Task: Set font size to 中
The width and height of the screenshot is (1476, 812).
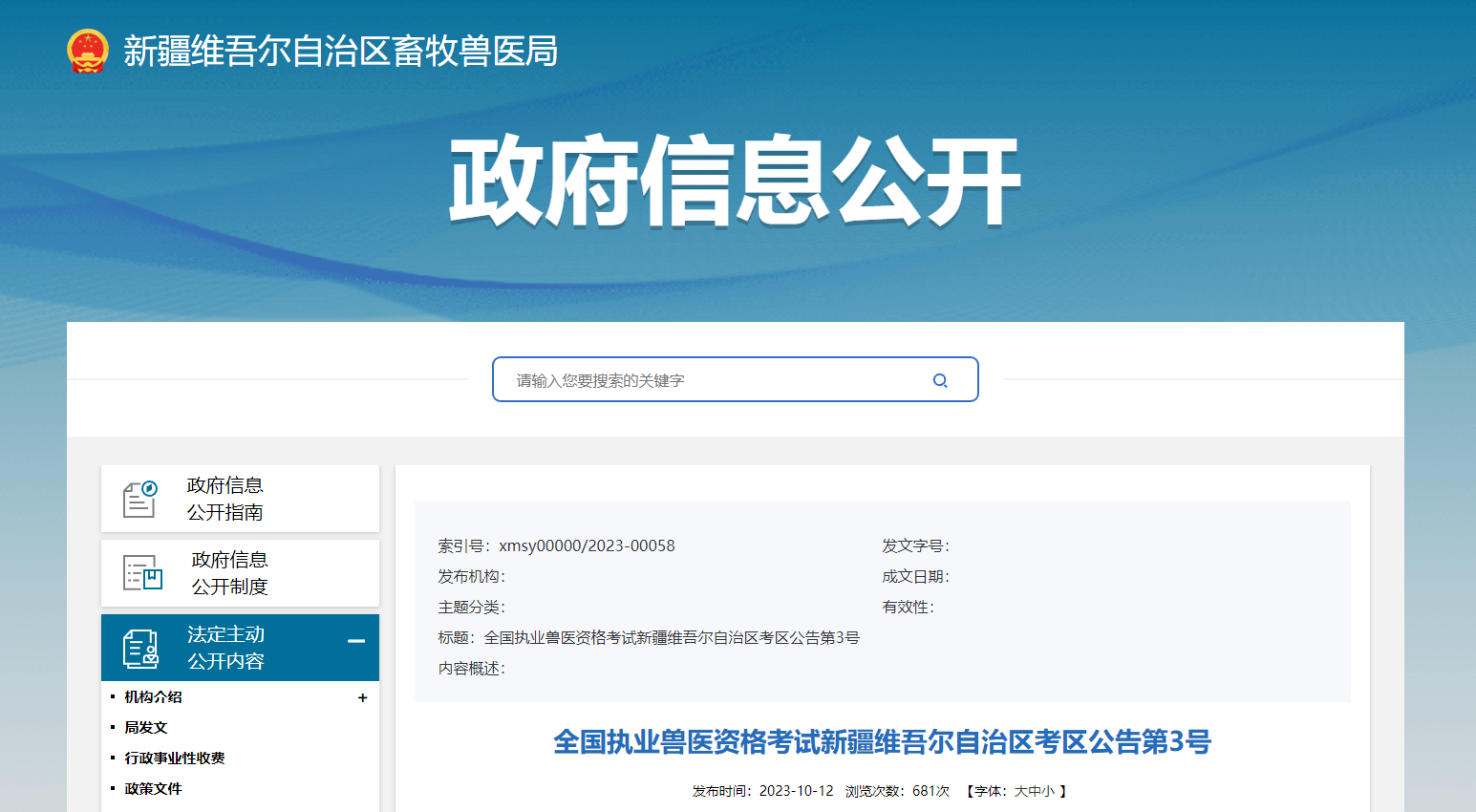Action: click(x=1035, y=791)
